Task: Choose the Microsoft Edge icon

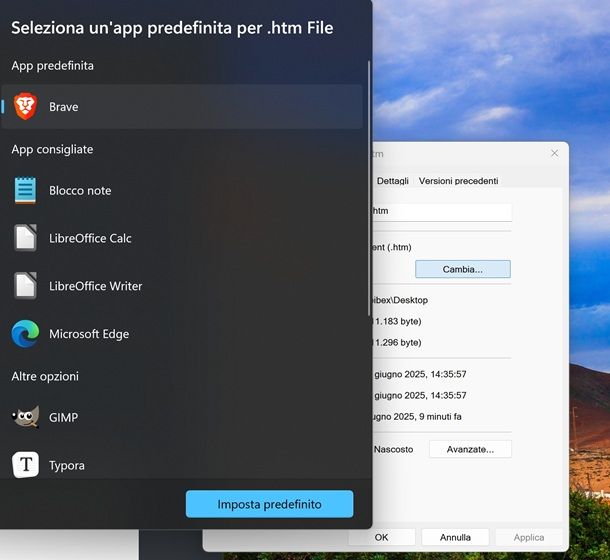Action: tap(25, 334)
